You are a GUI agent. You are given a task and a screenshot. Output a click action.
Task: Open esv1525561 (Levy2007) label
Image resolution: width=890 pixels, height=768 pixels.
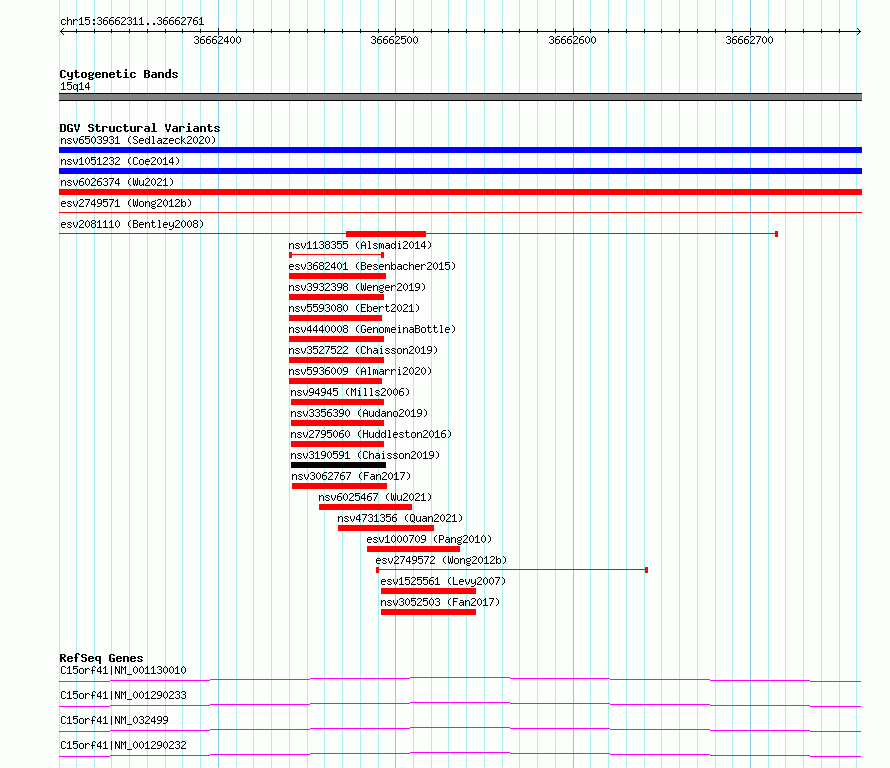[443, 581]
